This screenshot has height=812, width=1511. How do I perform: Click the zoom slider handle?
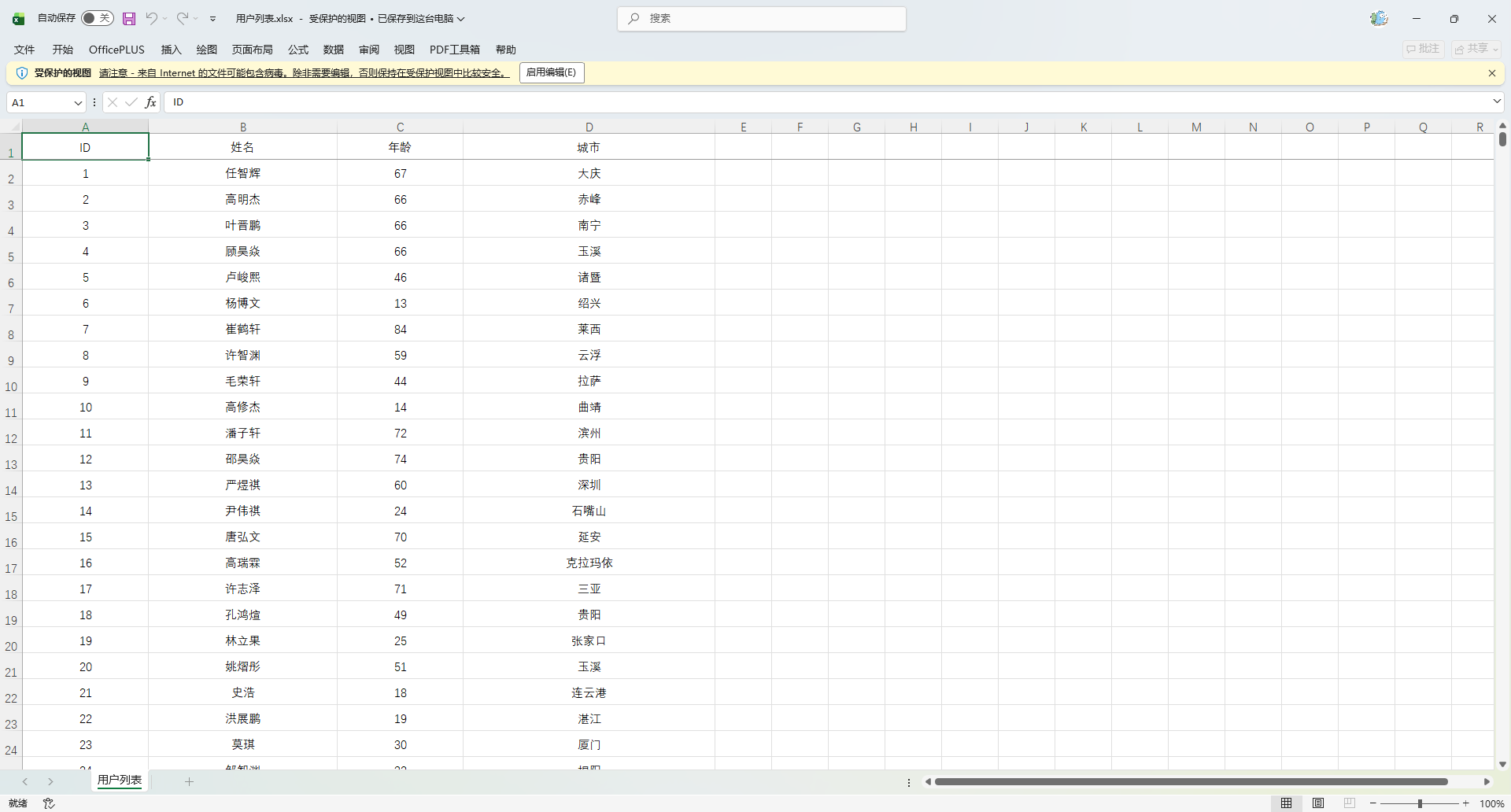(1420, 803)
